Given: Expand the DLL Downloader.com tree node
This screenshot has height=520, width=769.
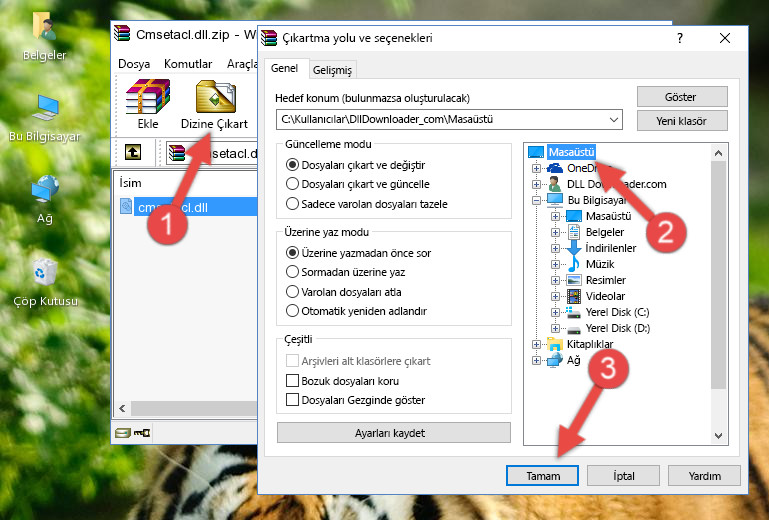Looking at the screenshot, I should click(x=536, y=184).
